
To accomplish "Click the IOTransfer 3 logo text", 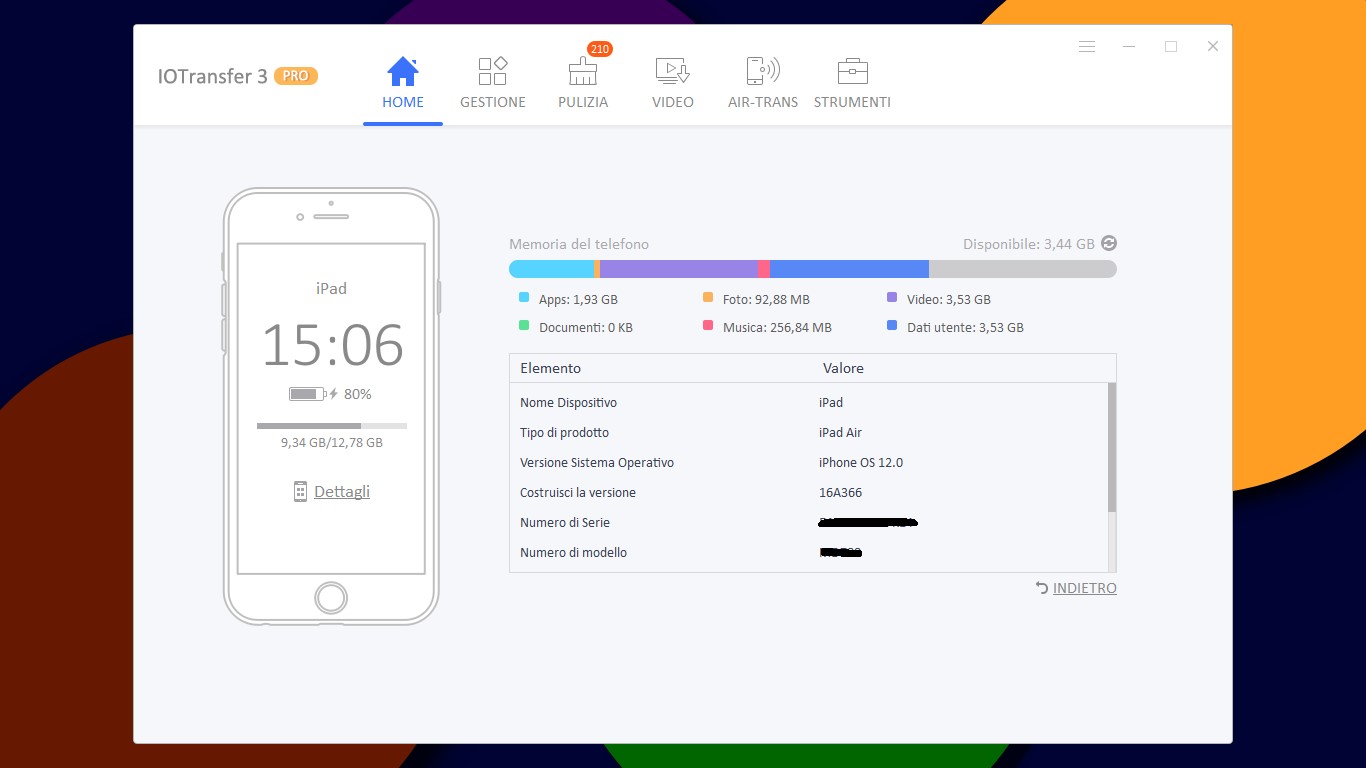I will point(213,76).
